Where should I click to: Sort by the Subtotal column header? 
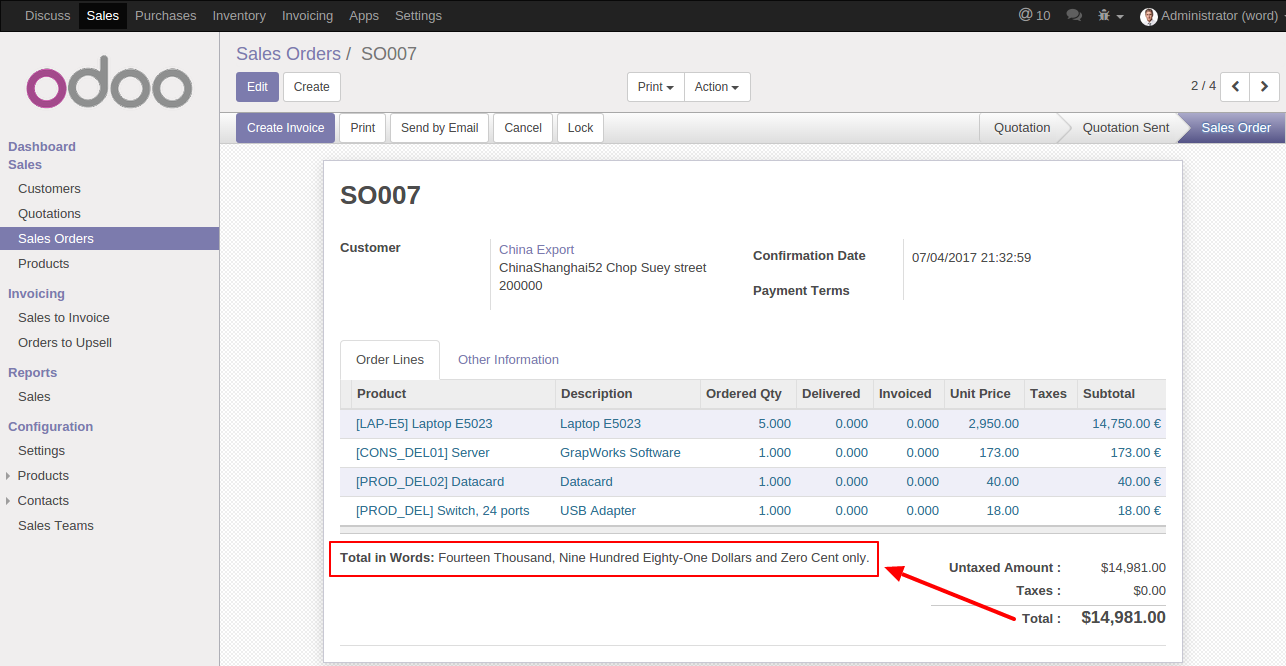pyautogui.click(x=1122, y=394)
